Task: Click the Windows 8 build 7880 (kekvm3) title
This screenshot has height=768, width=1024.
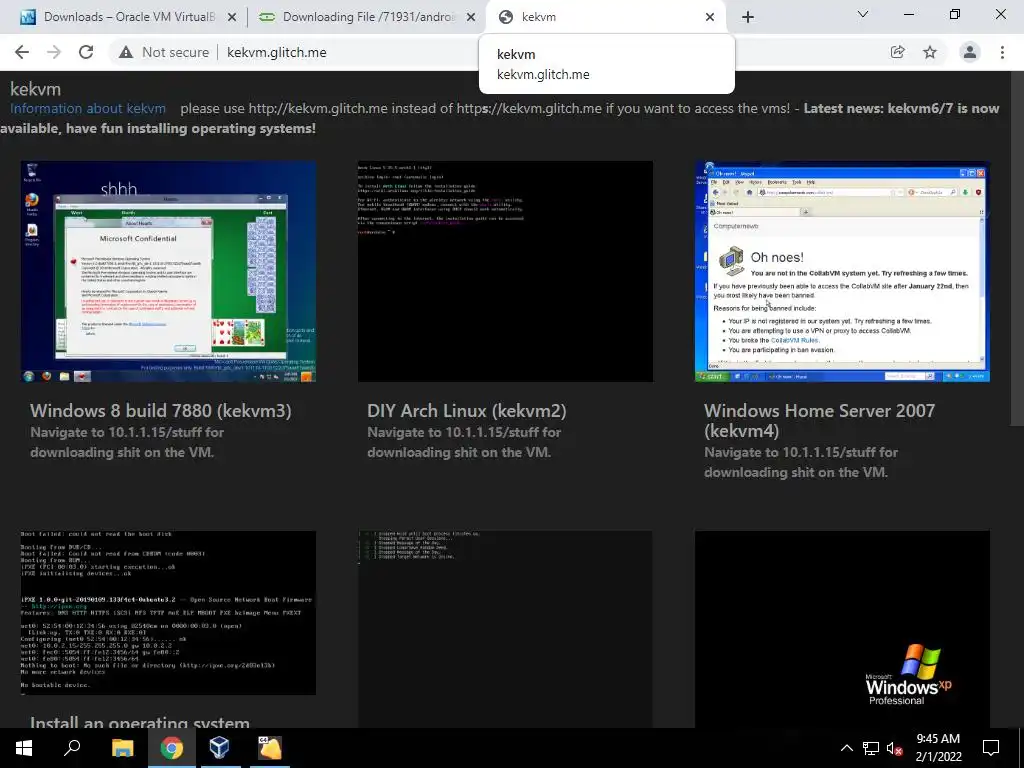Action: pyautogui.click(x=161, y=411)
